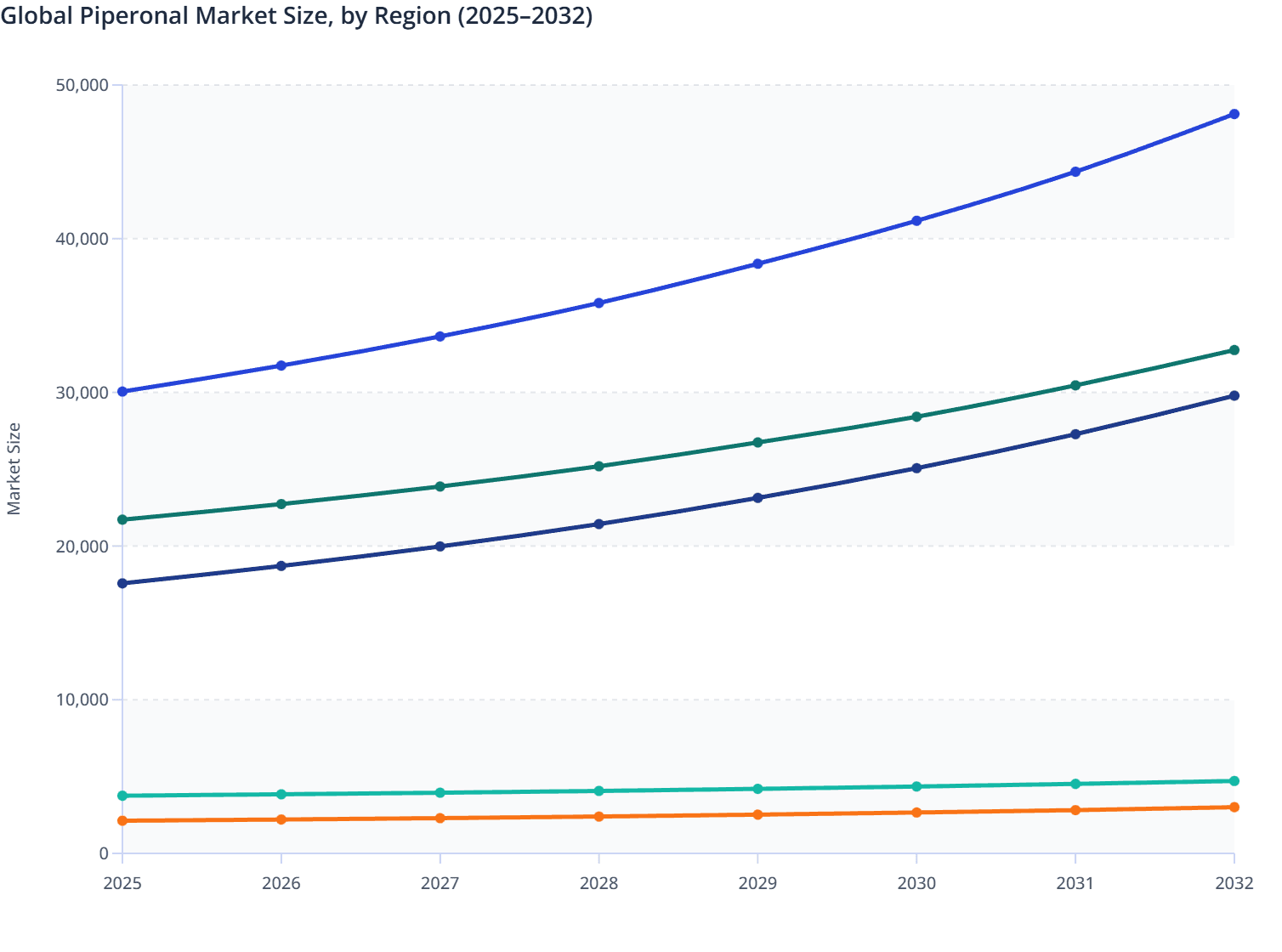This screenshot has width=1282, height=952.
Task: Select the navy line's 2025 data point
Action: pyautogui.click(x=121, y=582)
